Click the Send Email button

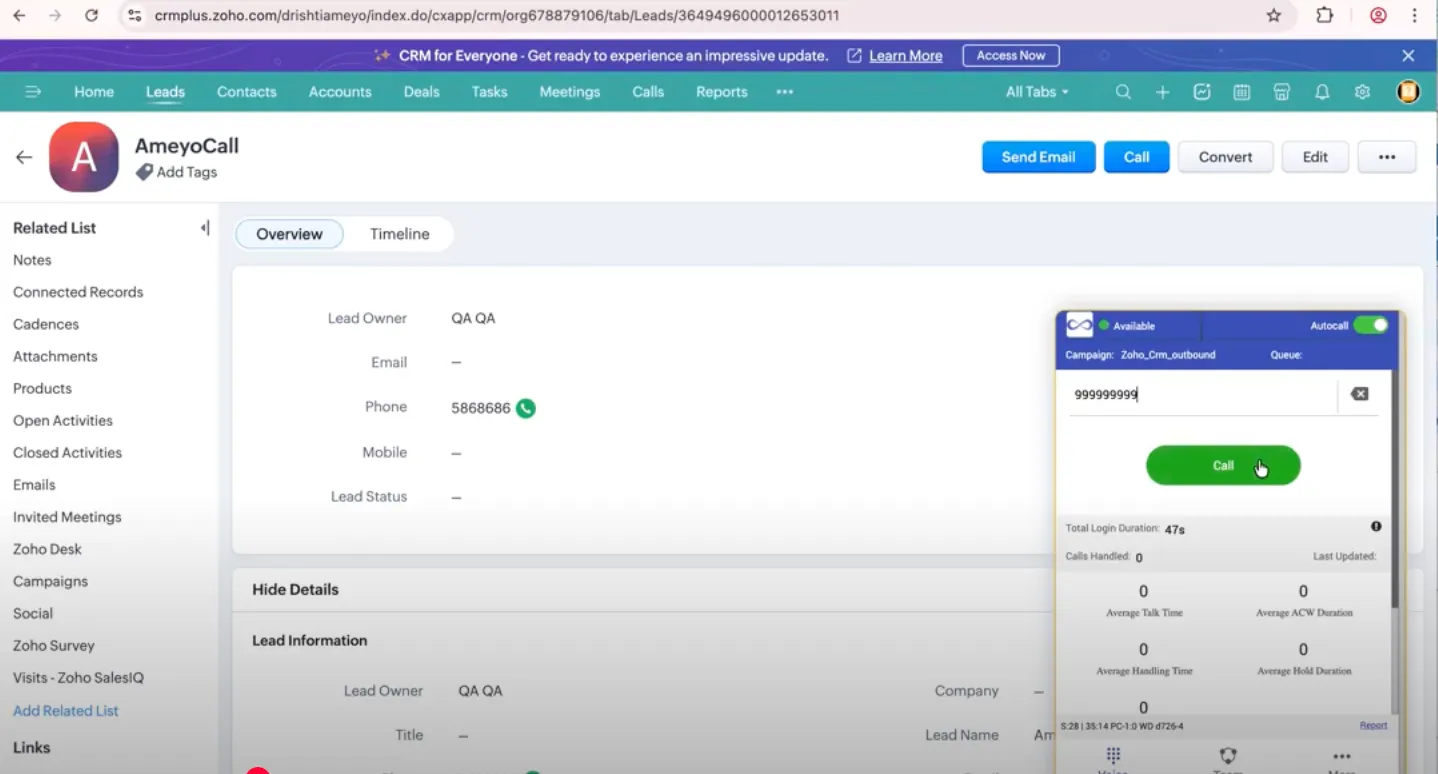coord(1038,157)
